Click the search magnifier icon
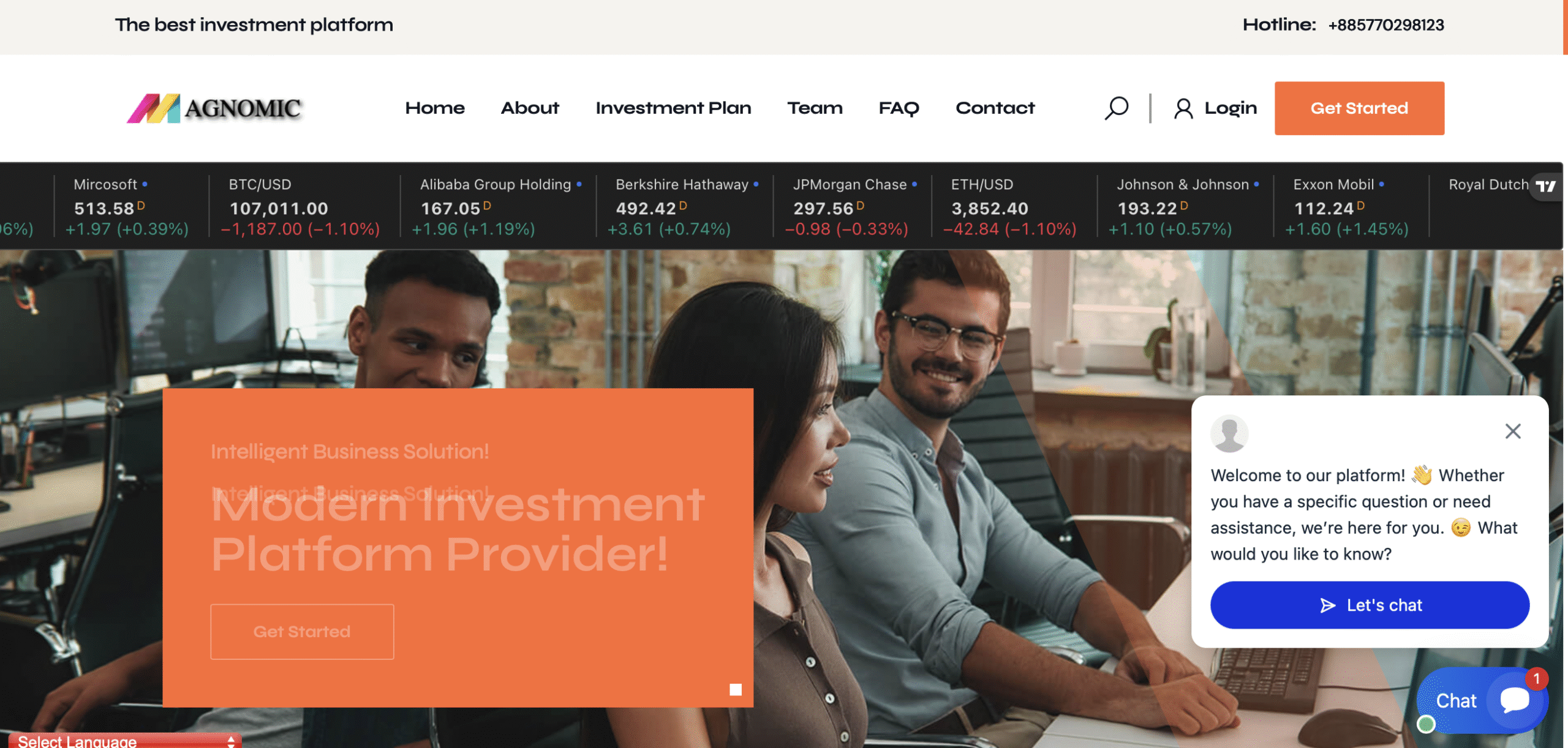This screenshot has height=748, width=1568. point(1116,108)
